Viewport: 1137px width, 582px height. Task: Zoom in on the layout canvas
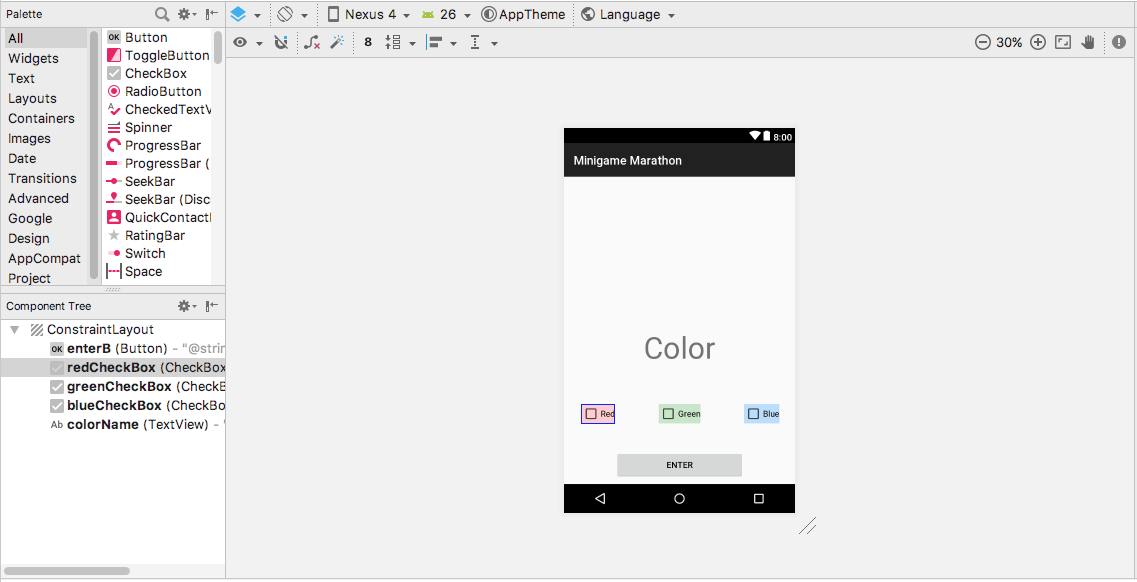coord(1038,42)
